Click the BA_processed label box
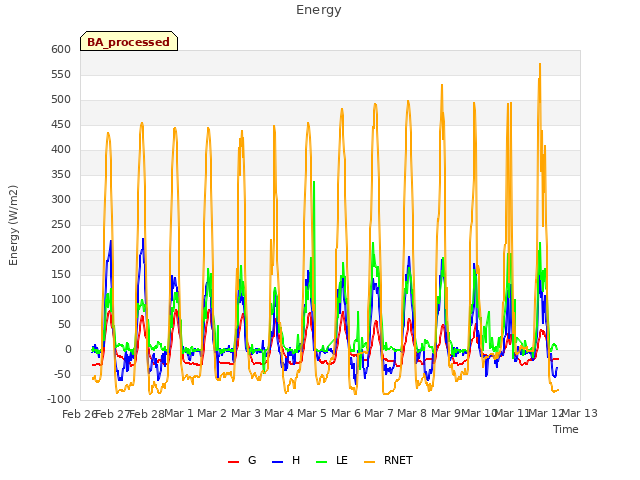The height and width of the screenshot is (480, 640). (129, 41)
